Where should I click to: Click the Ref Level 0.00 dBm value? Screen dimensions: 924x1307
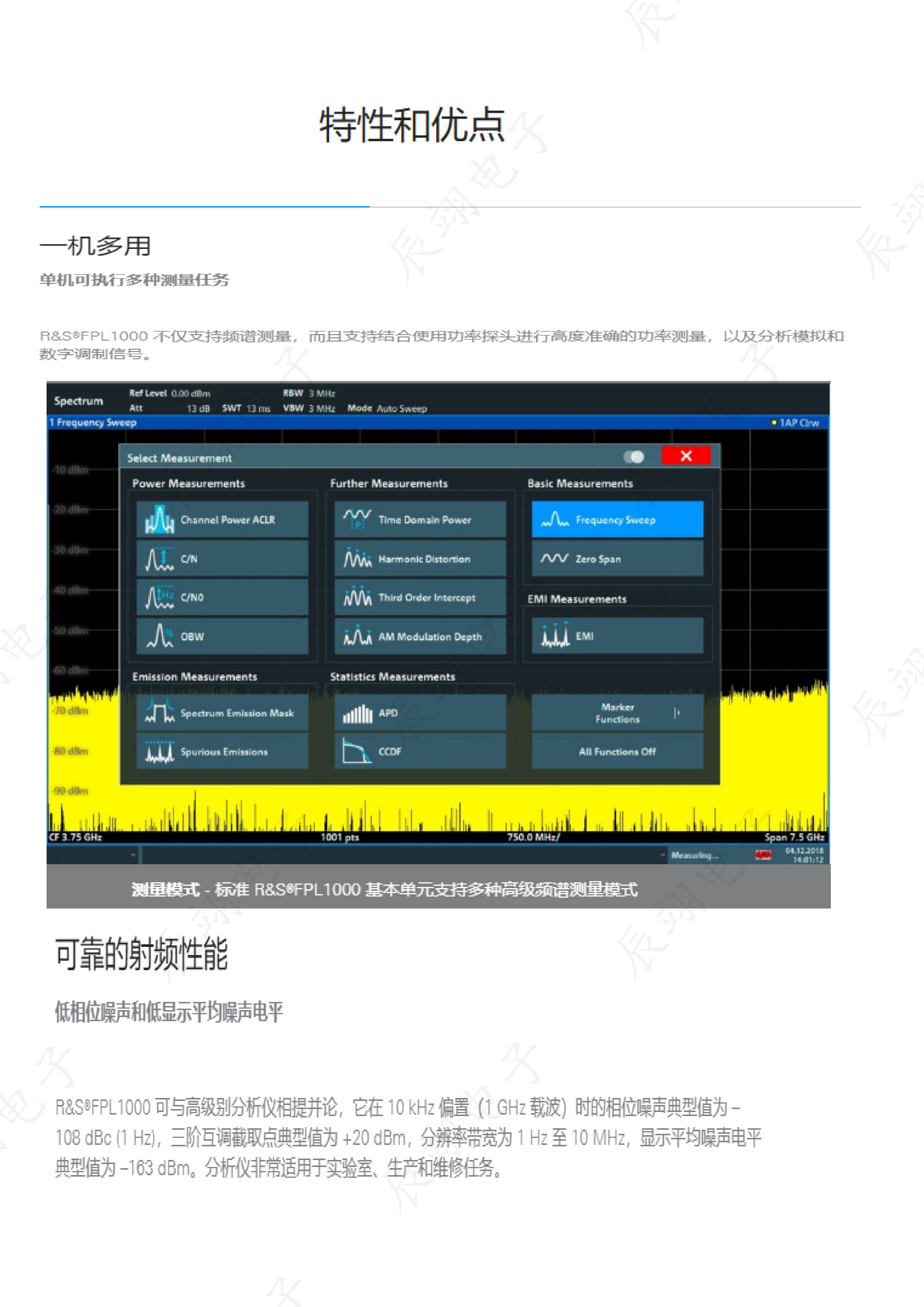click(x=170, y=393)
